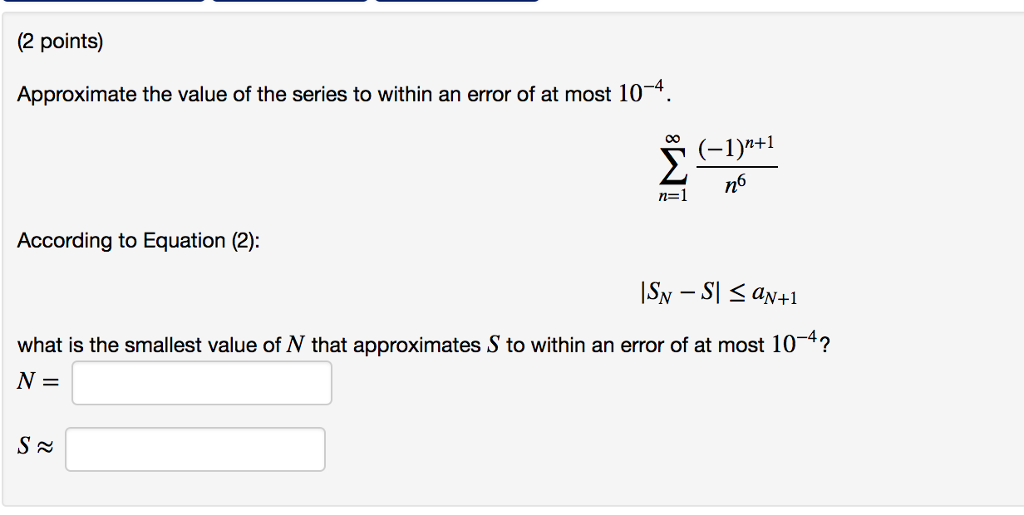
Task: Click the 10^−4 ending the question line
Action: click(795, 343)
